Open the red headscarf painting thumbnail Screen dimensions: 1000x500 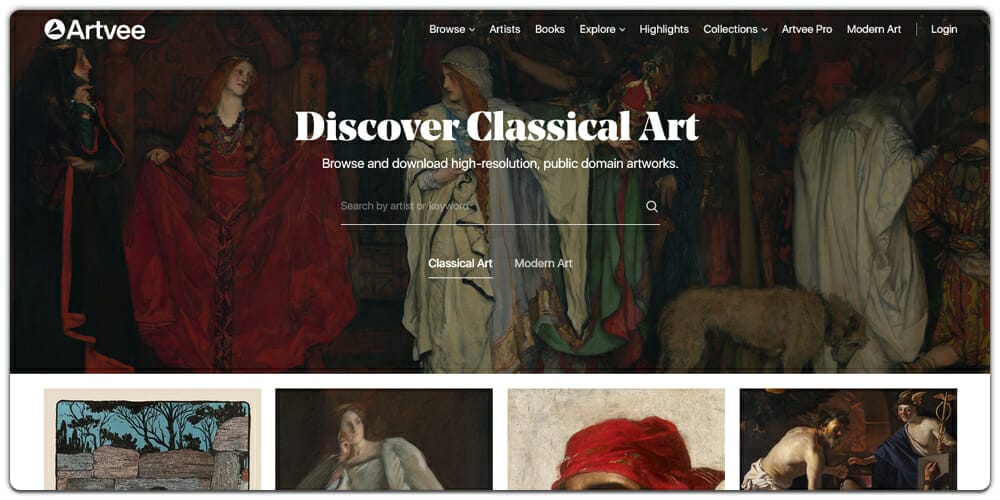pos(616,439)
